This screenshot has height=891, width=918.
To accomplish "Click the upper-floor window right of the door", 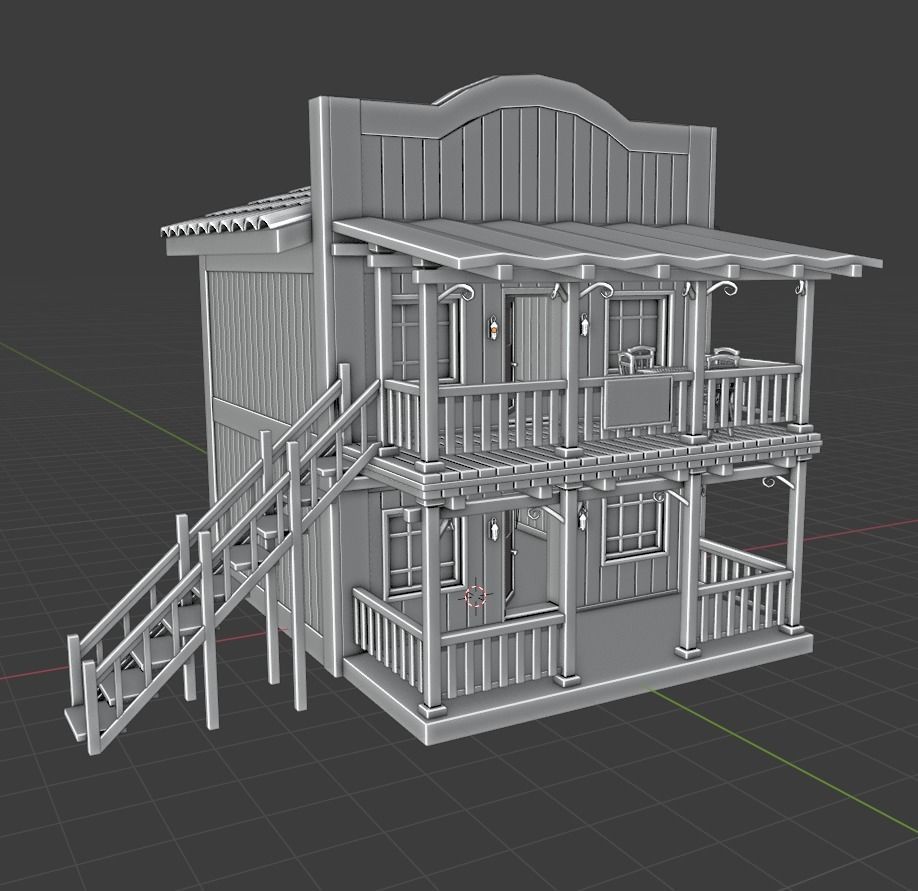I will (x=638, y=332).
